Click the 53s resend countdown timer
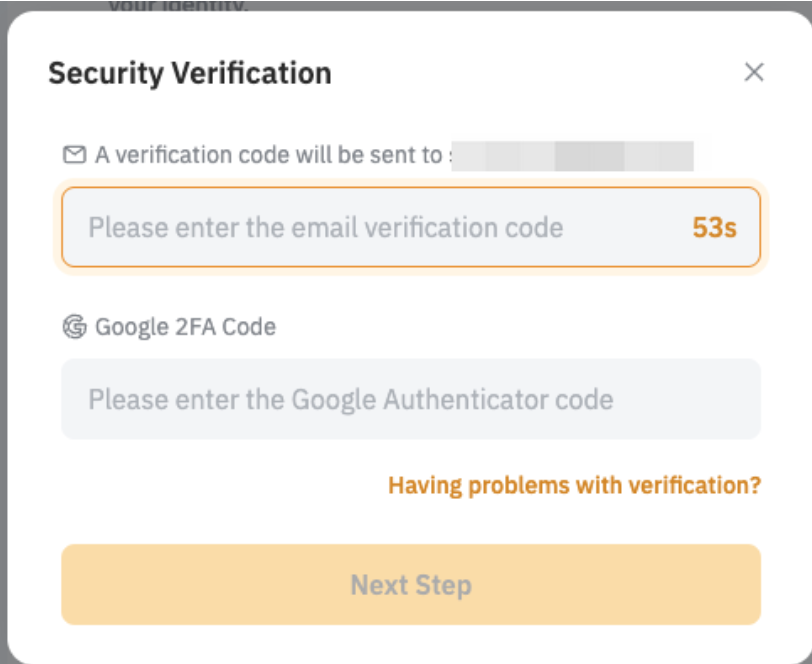 (x=714, y=228)
